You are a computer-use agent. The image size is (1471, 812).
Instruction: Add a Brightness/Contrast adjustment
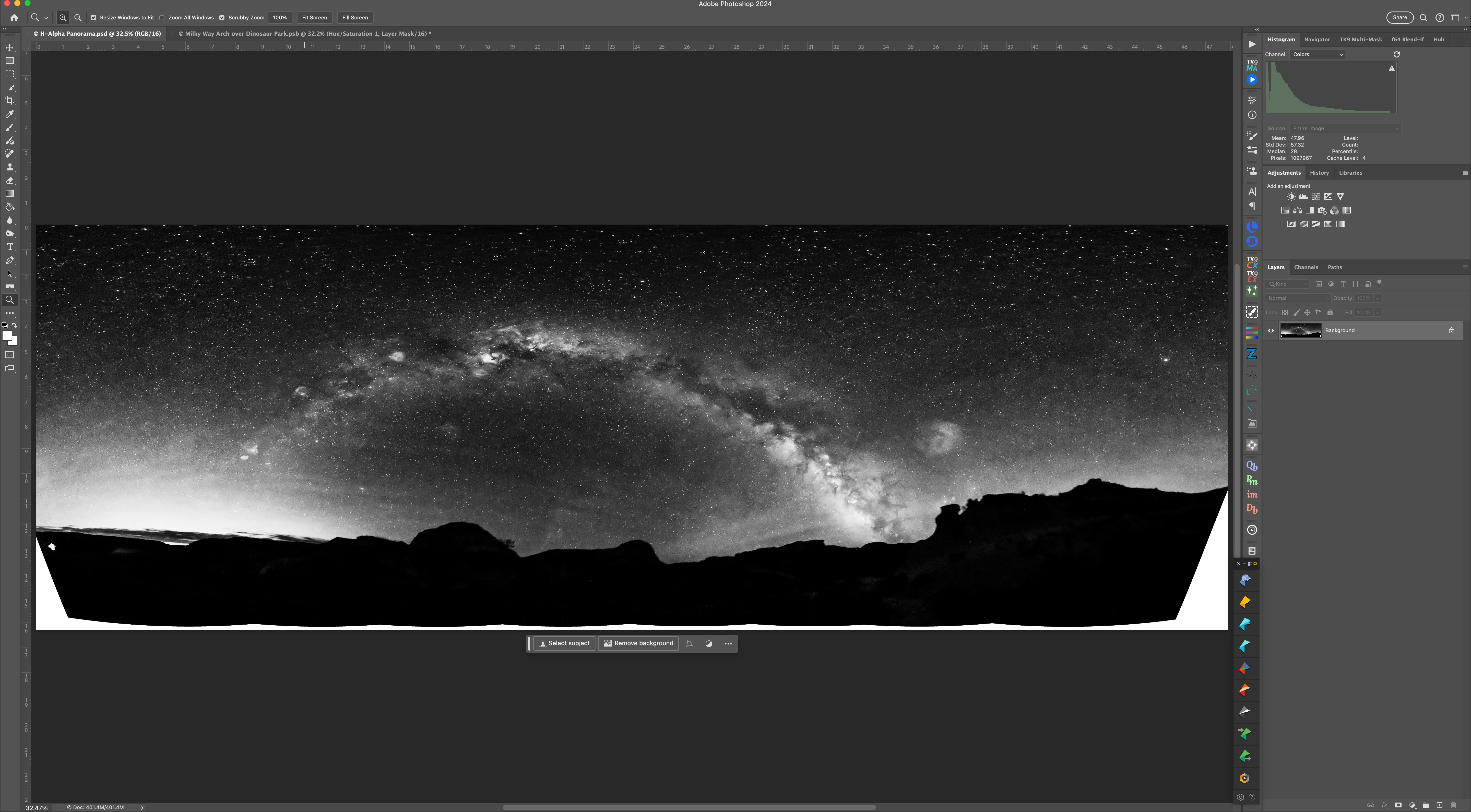point(1291,196)
